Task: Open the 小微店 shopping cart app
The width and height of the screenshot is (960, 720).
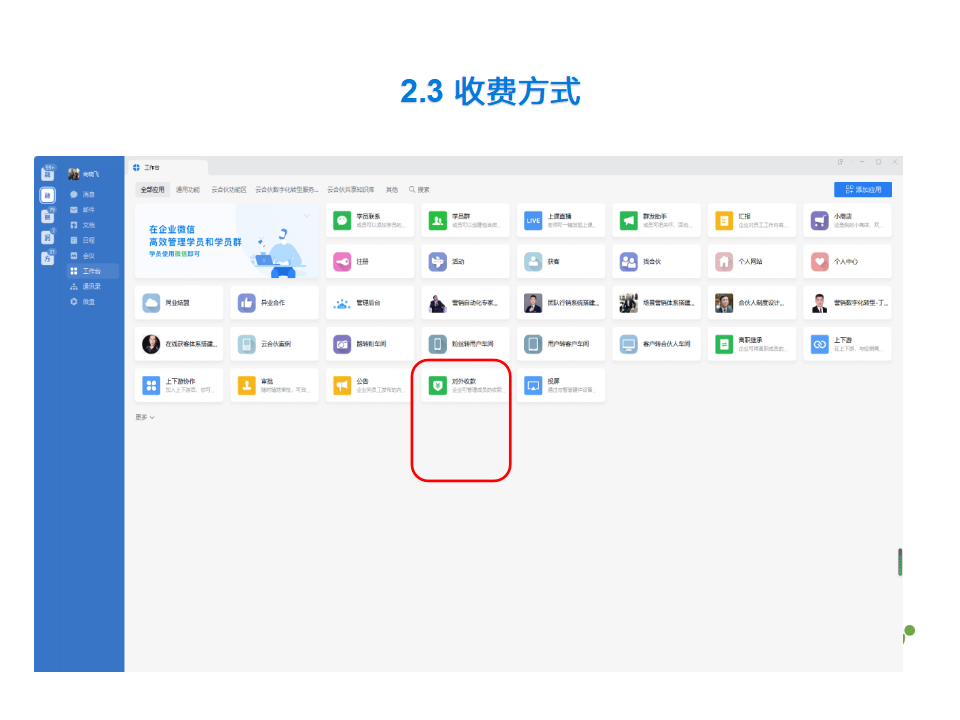Action: pyautogui.click(x=847, y=220)
